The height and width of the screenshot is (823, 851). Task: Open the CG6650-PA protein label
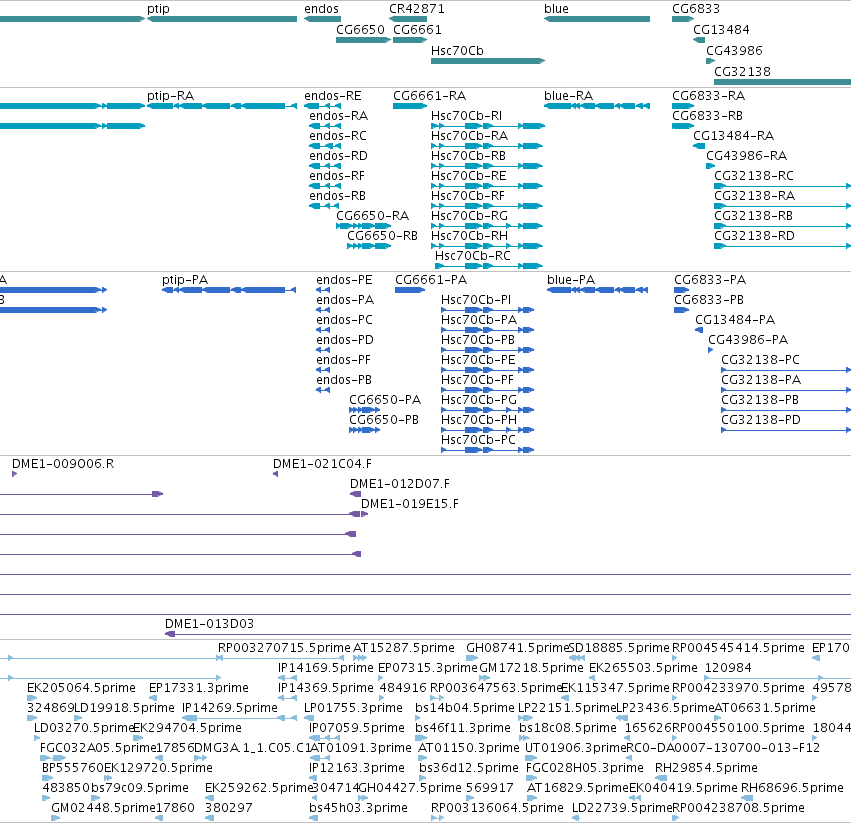pos(385,400)
